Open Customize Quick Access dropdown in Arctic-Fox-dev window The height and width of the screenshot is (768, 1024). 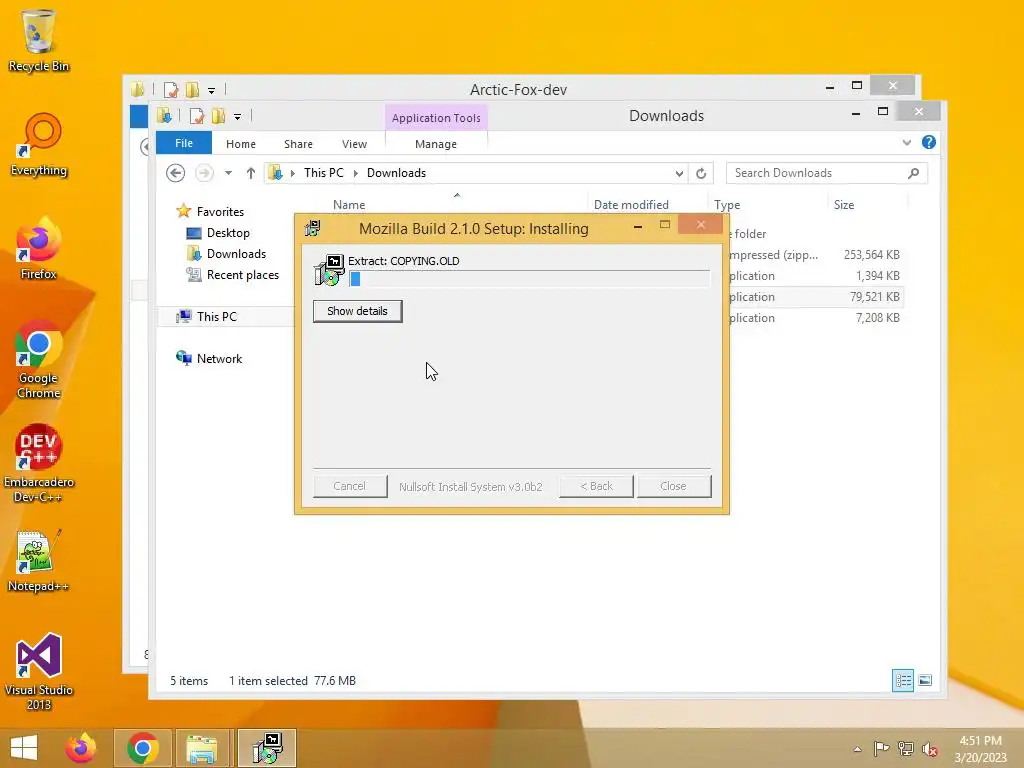[x=211, y=91]
